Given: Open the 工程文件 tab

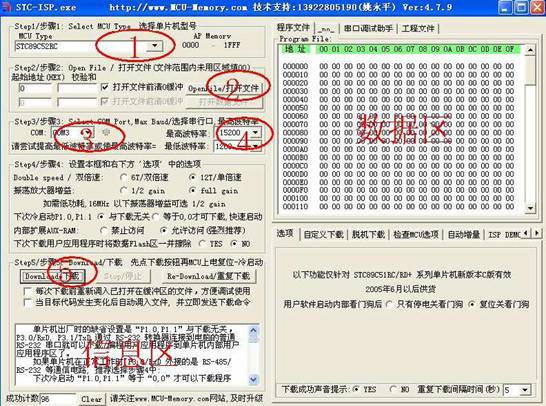Looking at the screenshot, I should [418, 28].
